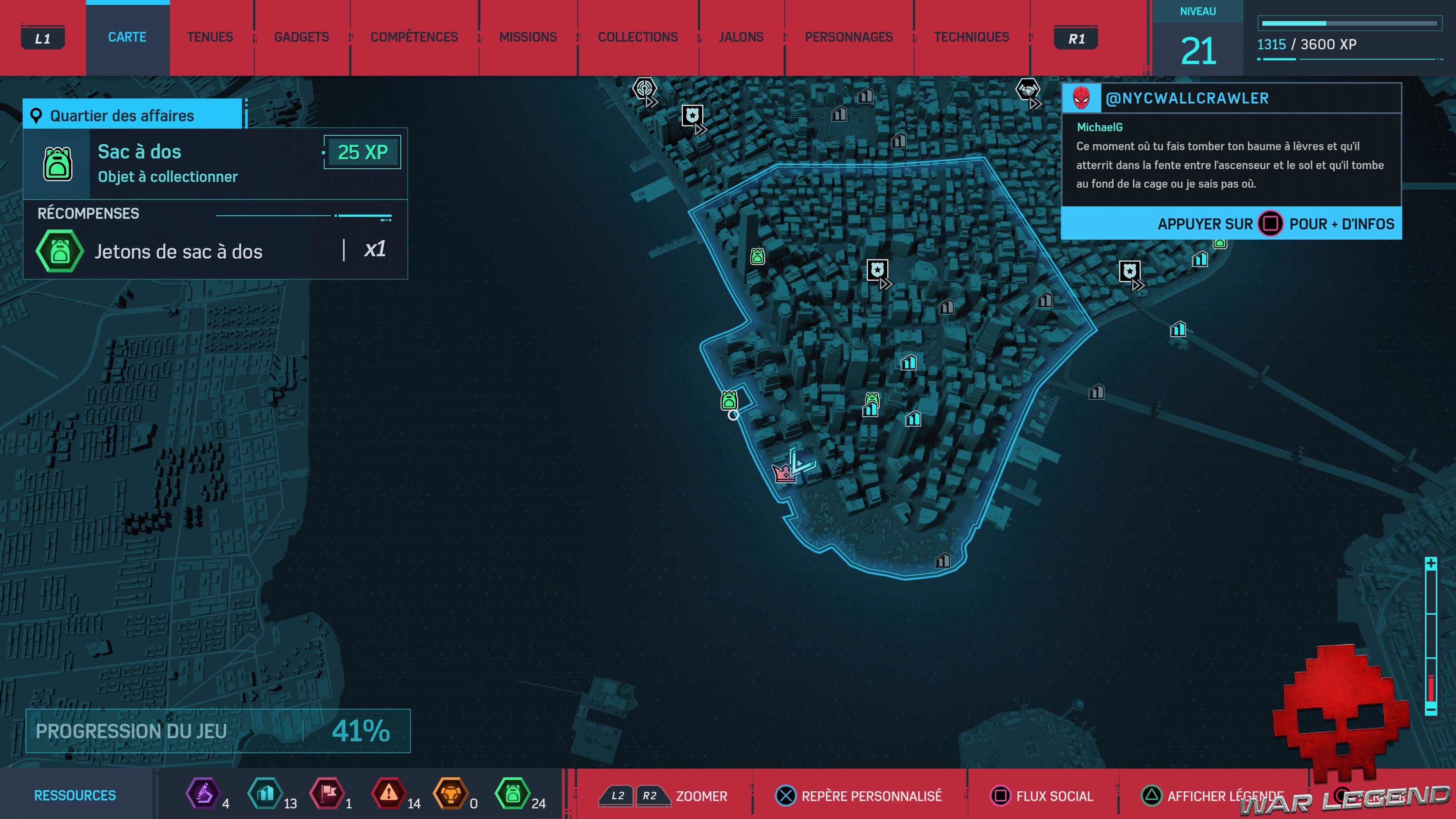The image size is (1456, 819).
Task: Click the purple research token resource icon
Action: point(203,794)
